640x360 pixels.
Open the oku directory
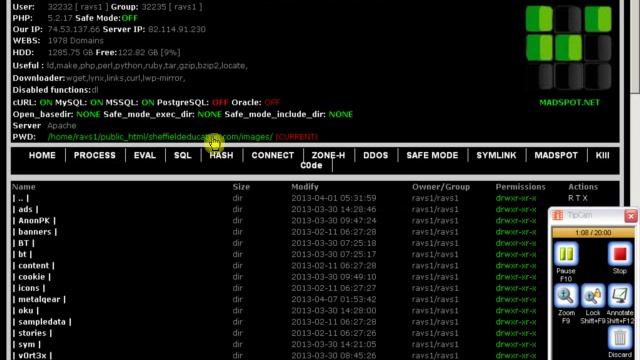coord(25,311)
